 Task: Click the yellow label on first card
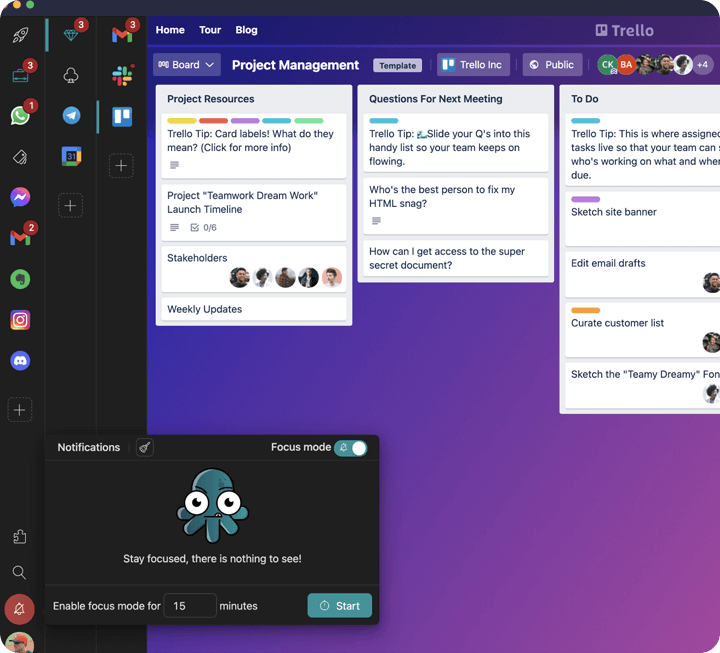pyautogui.click(x=182, y=121)
